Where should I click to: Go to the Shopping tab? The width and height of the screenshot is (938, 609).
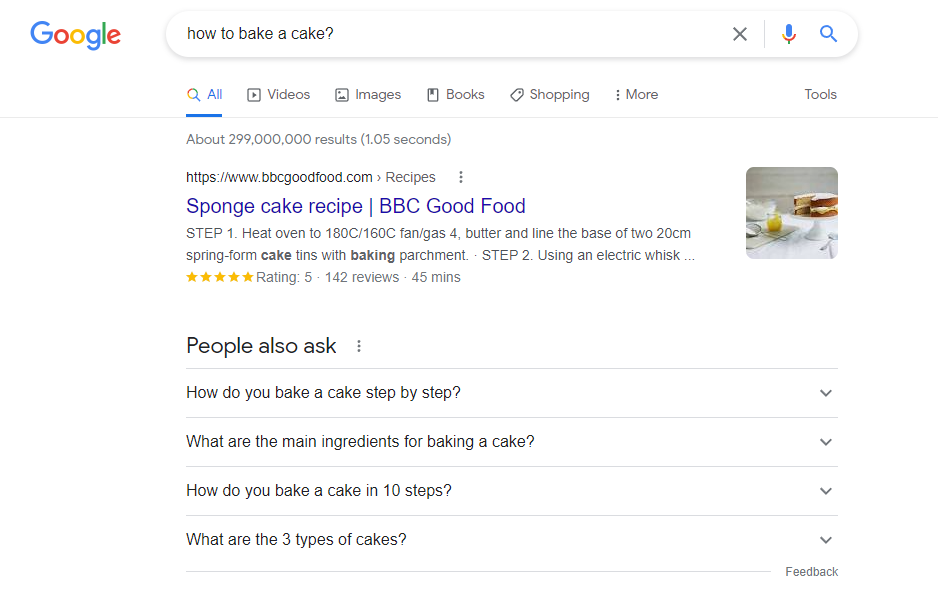(x=550, y=95)
